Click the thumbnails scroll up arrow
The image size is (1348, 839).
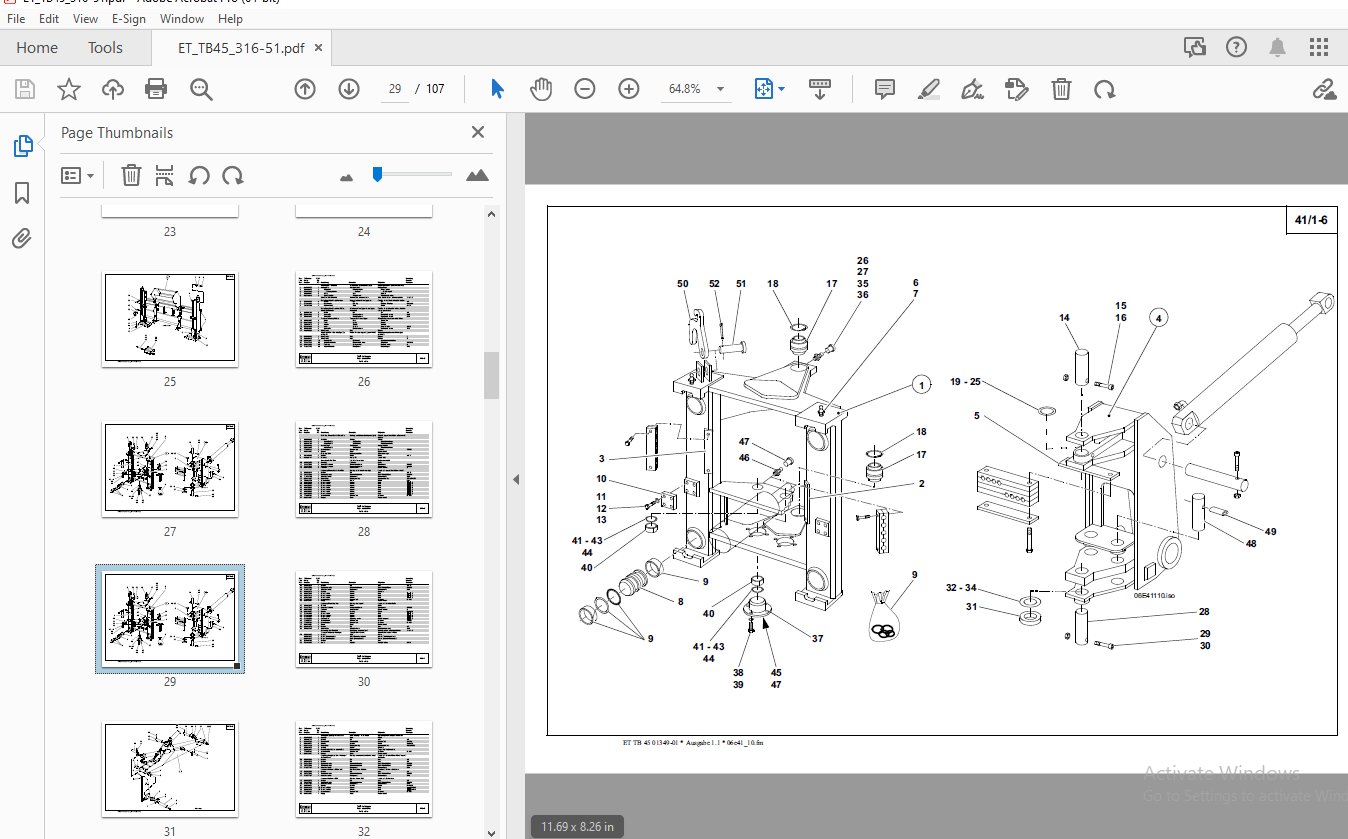491,213
